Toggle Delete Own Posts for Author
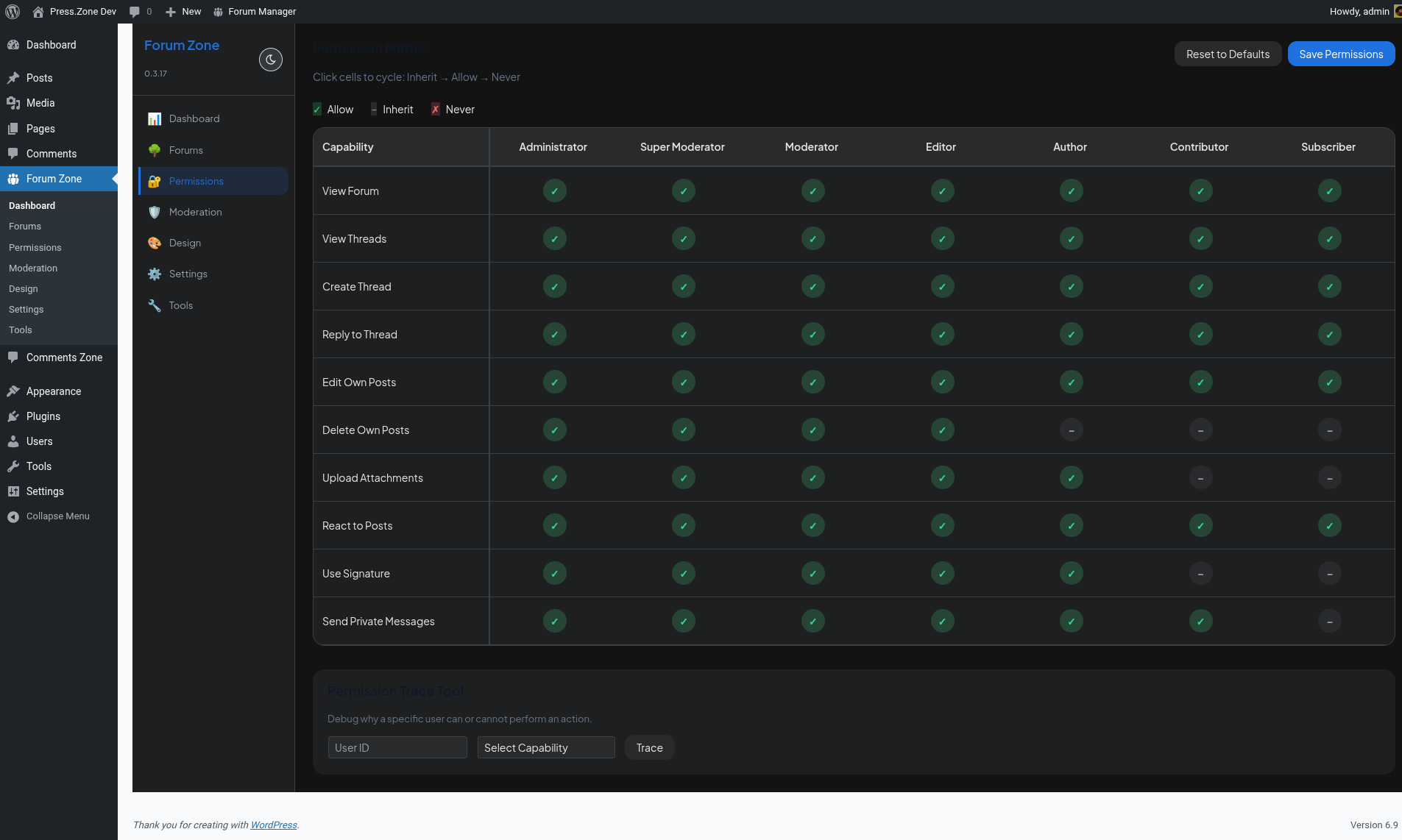1402x840 pixels. click(x=1071, y=430)
